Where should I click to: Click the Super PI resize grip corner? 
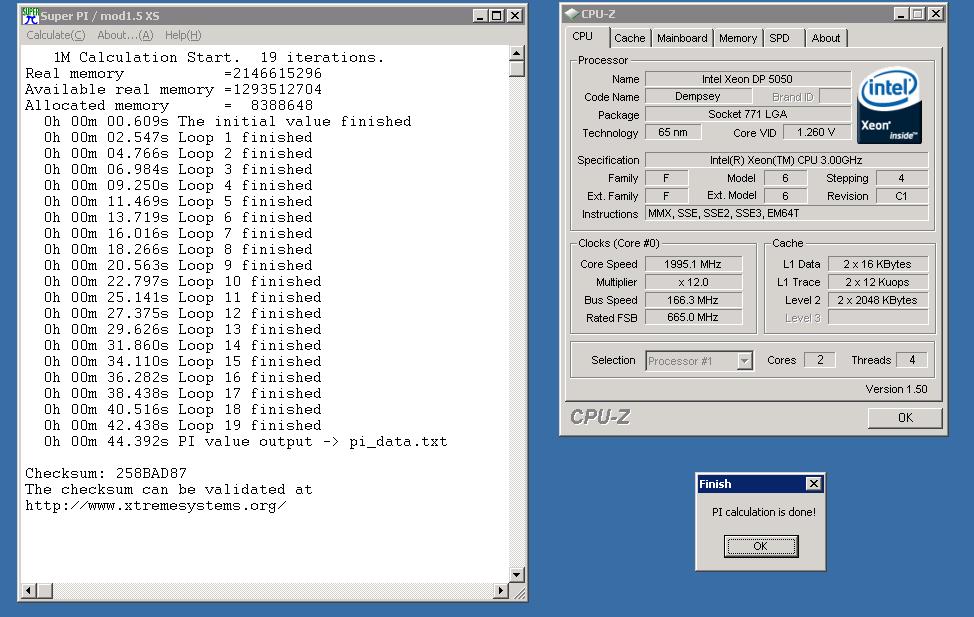(x=519, y=592)
